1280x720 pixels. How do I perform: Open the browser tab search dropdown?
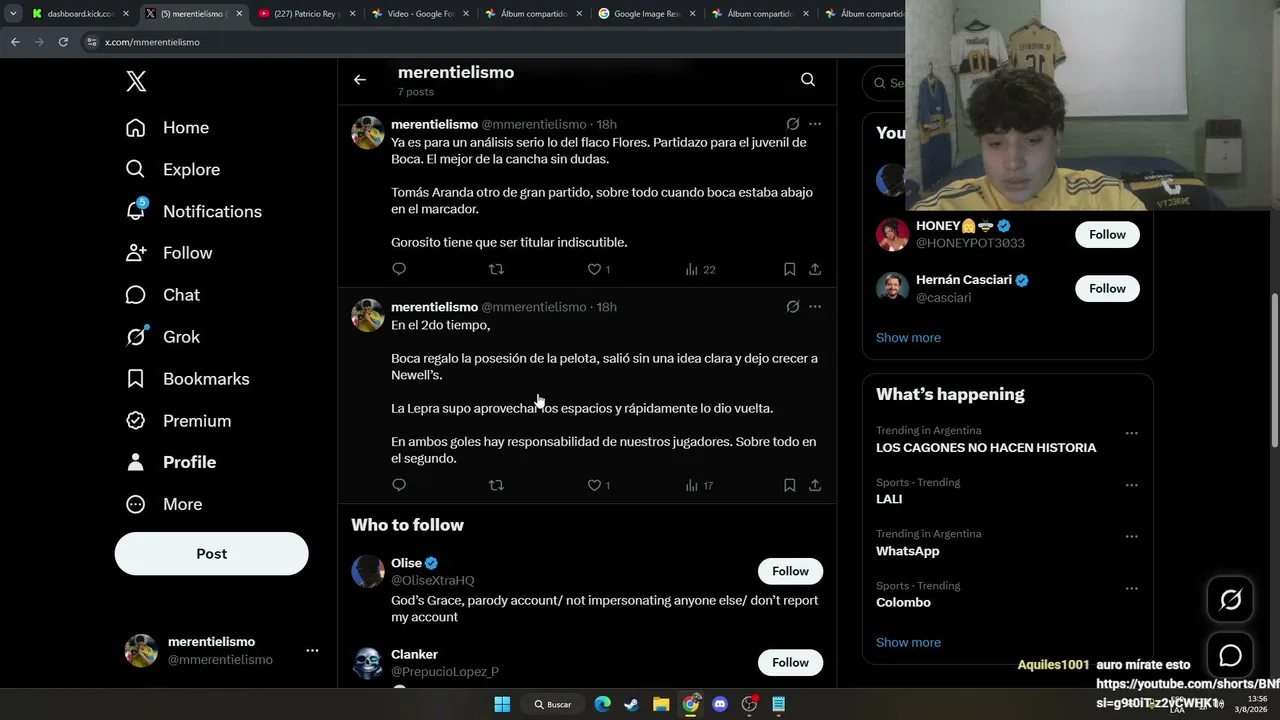(x=12, y=14)
